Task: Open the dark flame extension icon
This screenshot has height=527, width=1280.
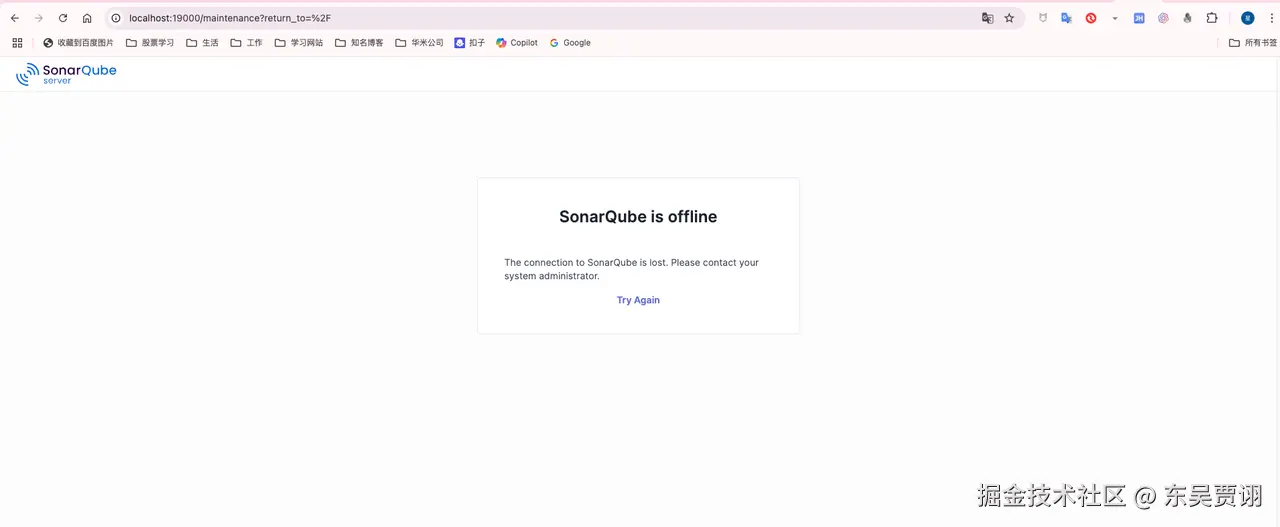Action: (1187, 18)
